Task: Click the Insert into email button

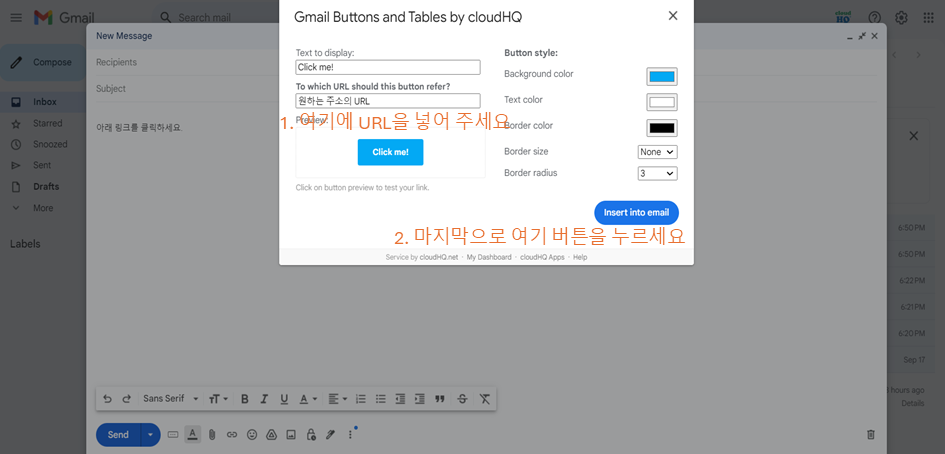Action: 636,213
